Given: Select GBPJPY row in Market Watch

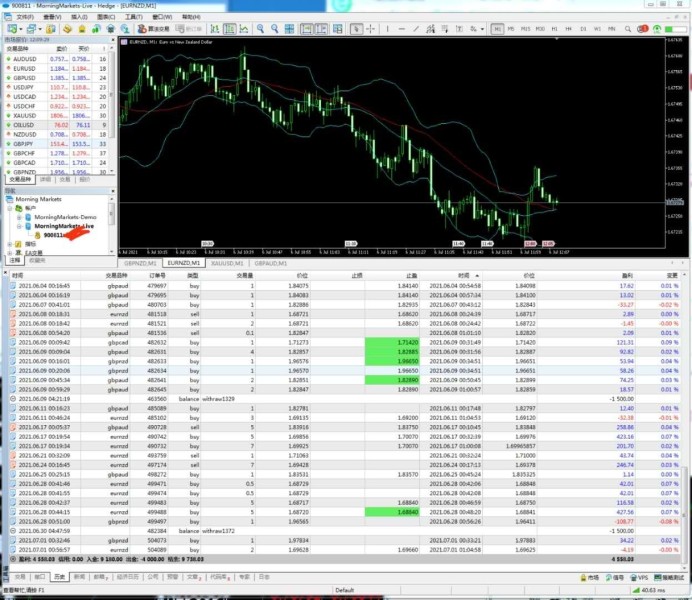Looking at the screenshot, I should coord(56,144).
